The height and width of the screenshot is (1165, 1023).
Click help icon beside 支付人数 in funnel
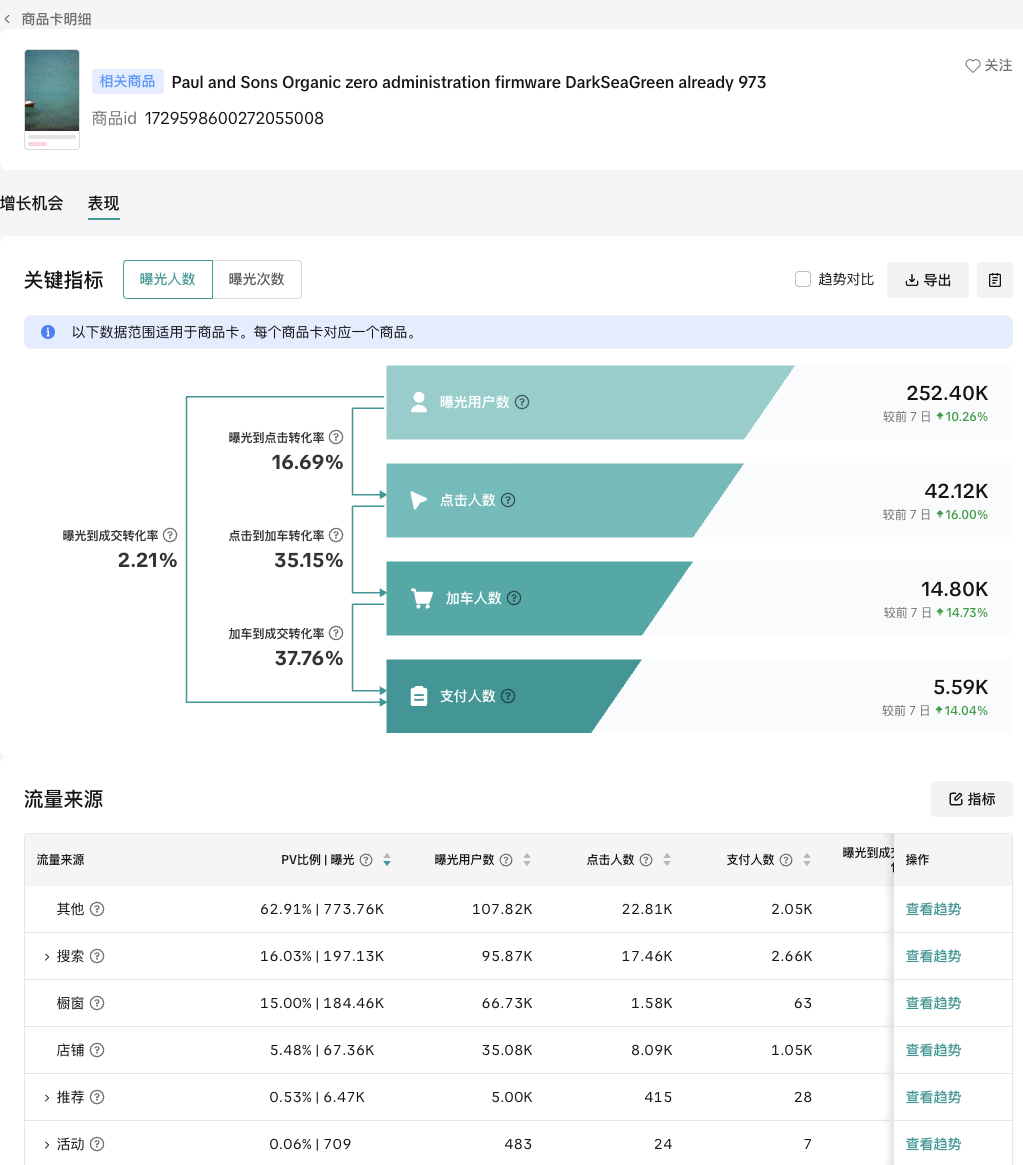pos(508,696)
